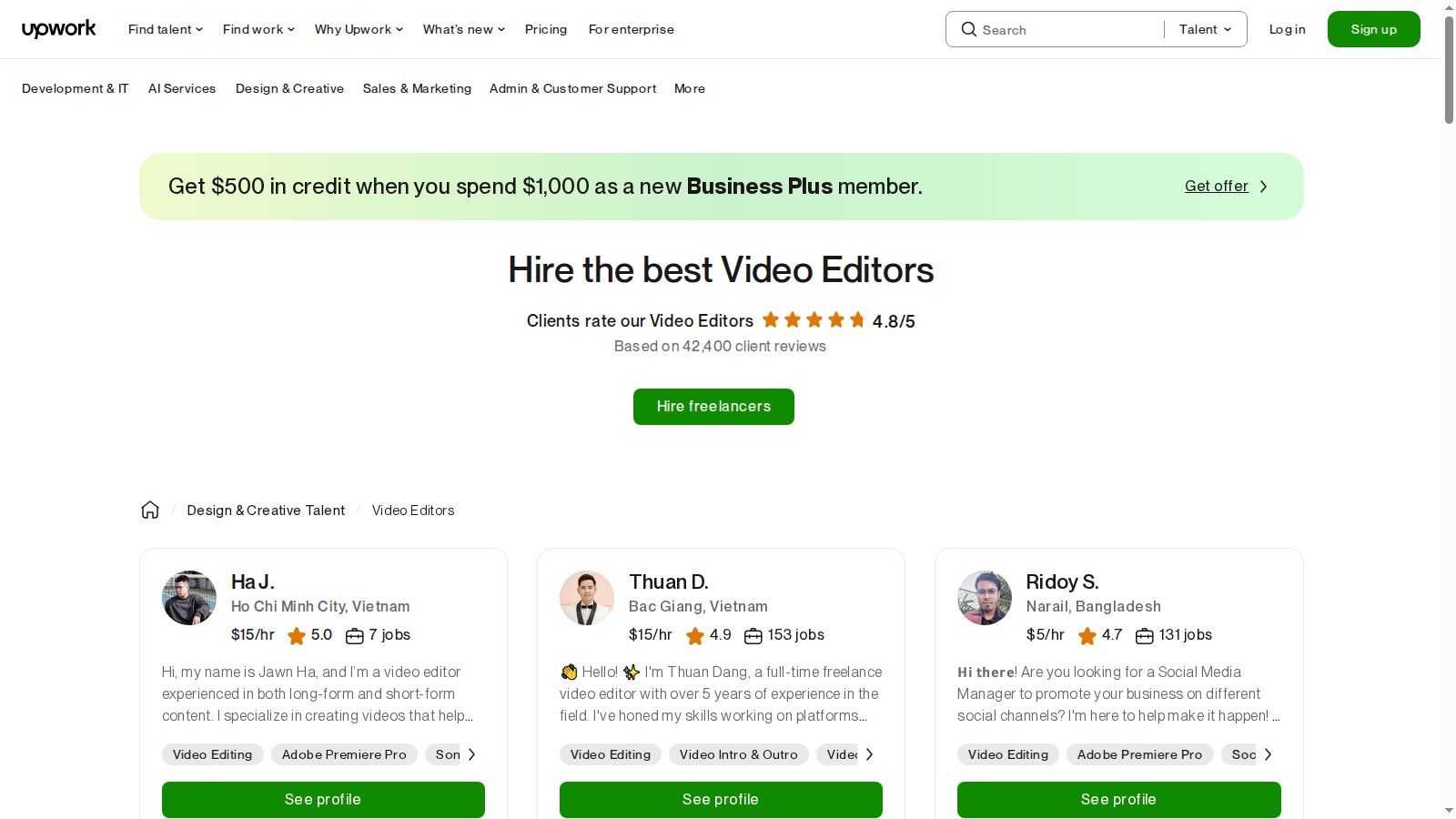1456x819 pixels.
Task: Click the star icon beside Ha J.'s rating
Action: tap(297, 636)
